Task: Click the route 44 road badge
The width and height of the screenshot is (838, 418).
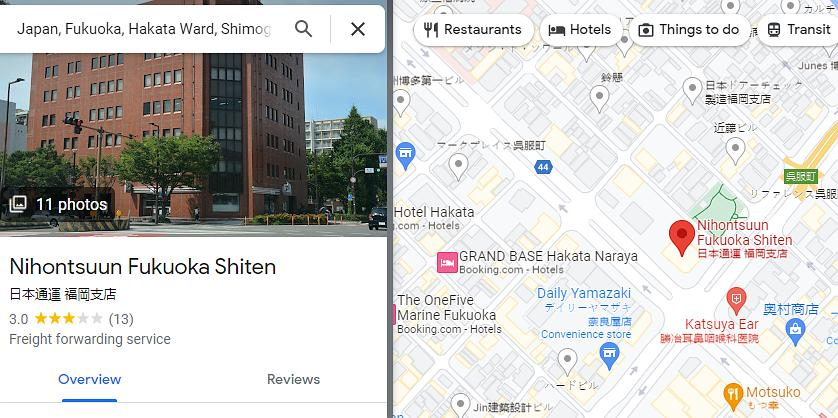Action: click(x=543, y=167)
